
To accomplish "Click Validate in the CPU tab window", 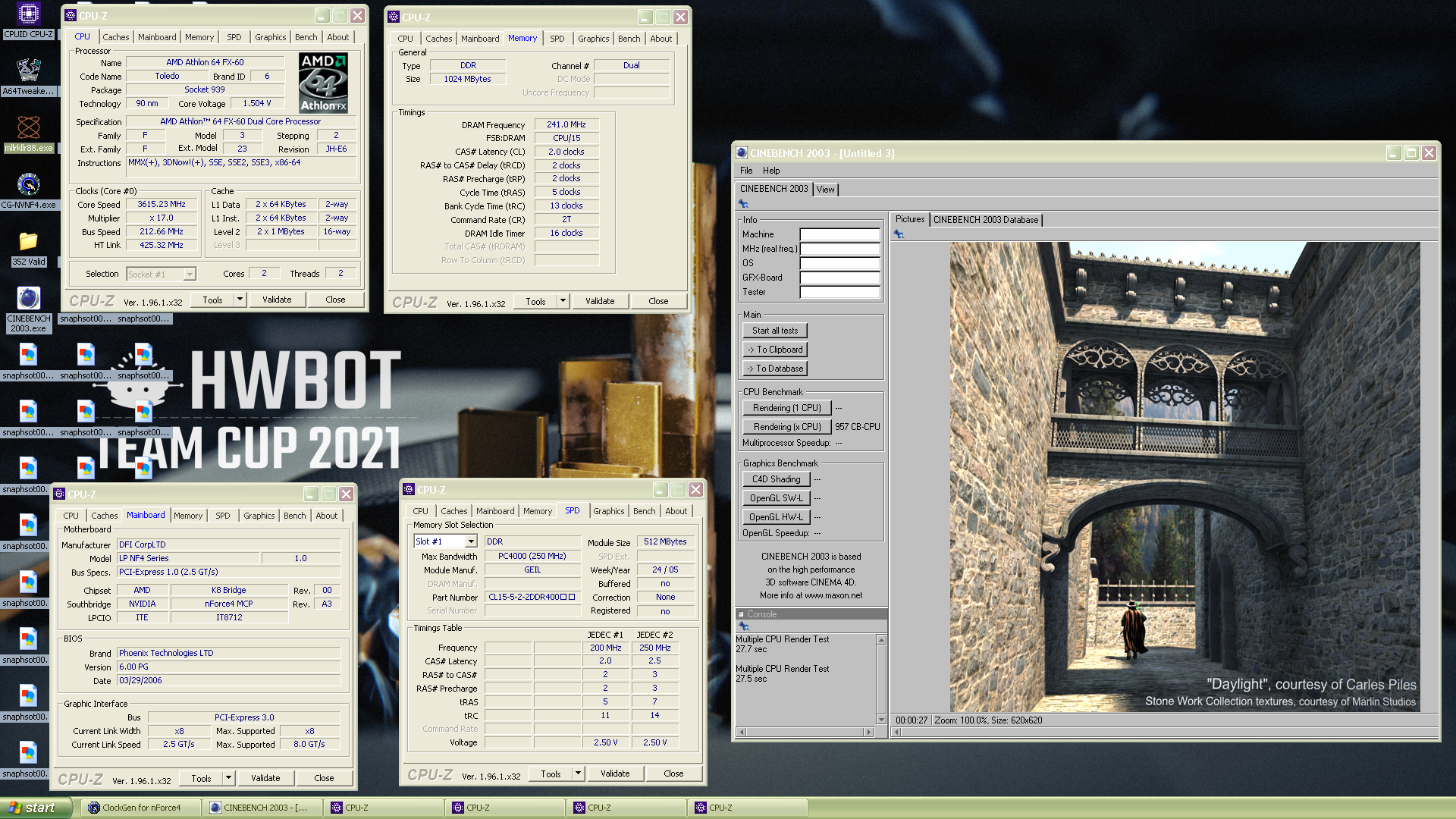I will [x=277, y=300].
